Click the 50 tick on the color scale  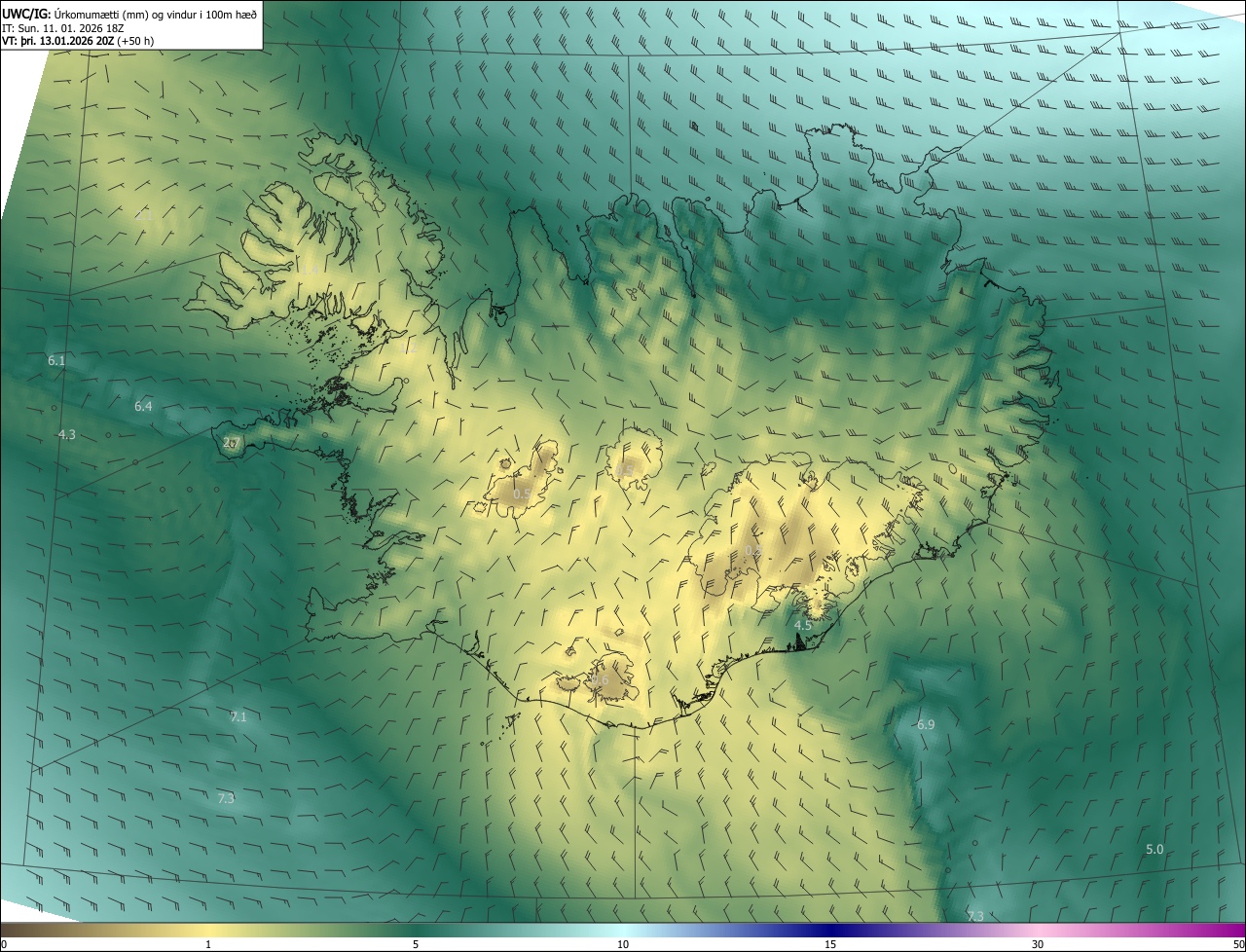(x=1239, y=945)
